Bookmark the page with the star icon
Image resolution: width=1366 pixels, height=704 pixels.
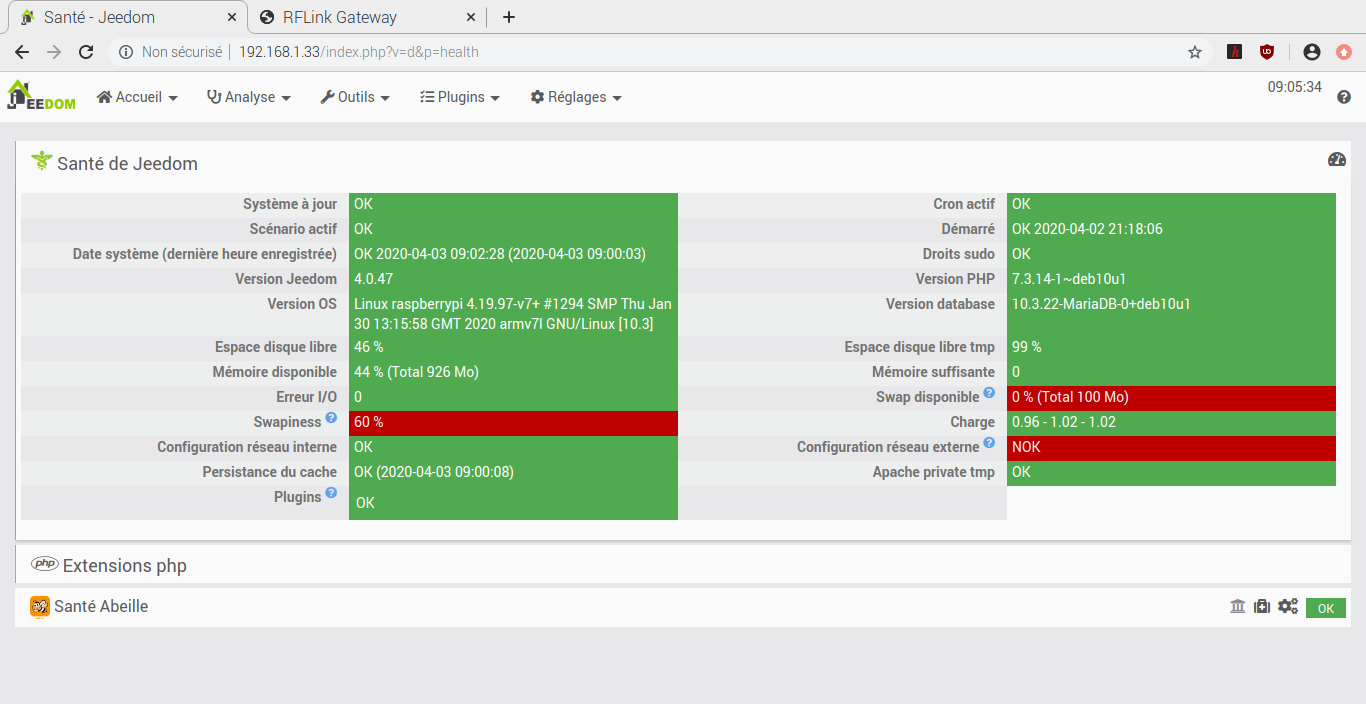pos(1195,52)
